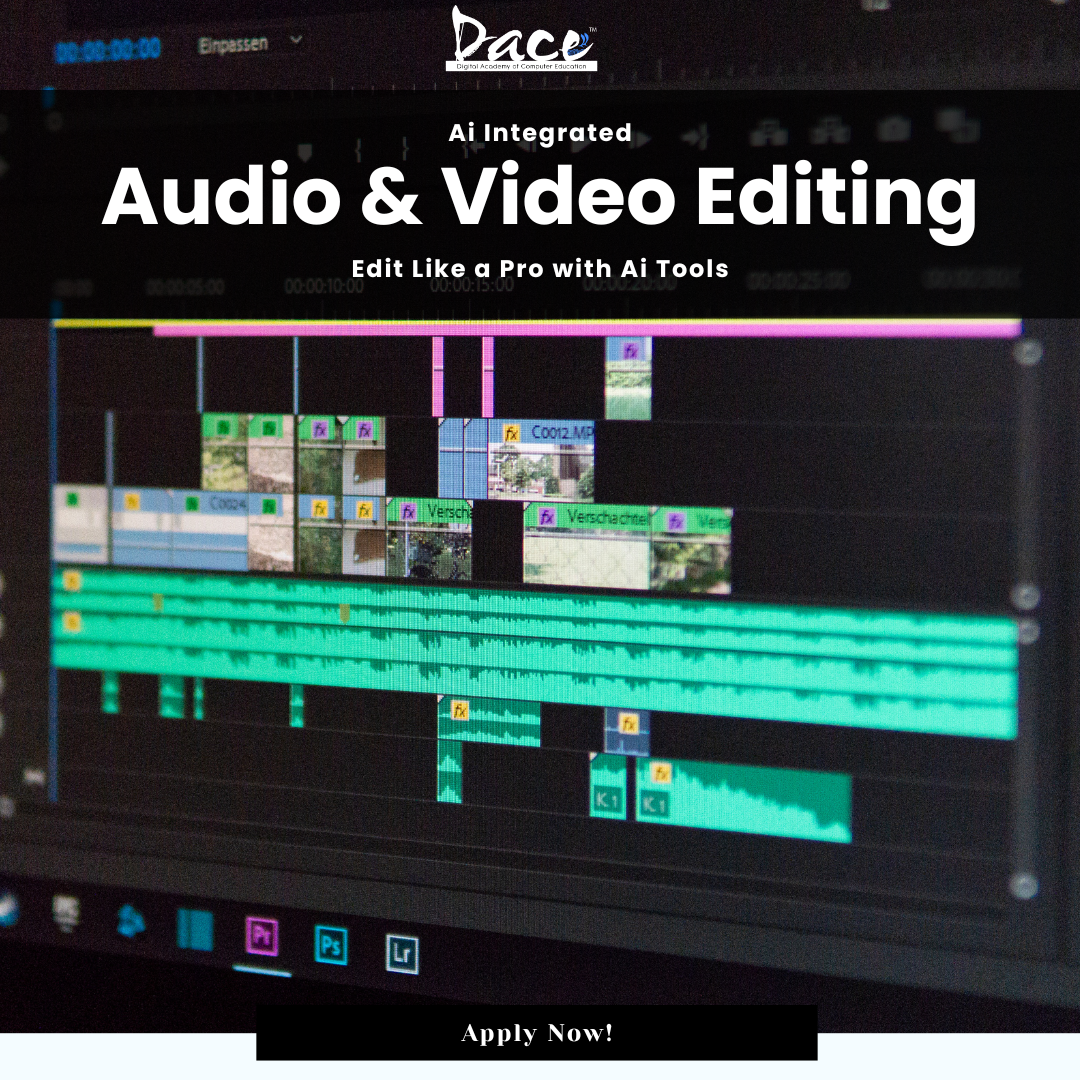Viewport: 1080px width, 1080px height.
Task: Open the Einpassen zoom dropdown
Action: pos(250,43)
